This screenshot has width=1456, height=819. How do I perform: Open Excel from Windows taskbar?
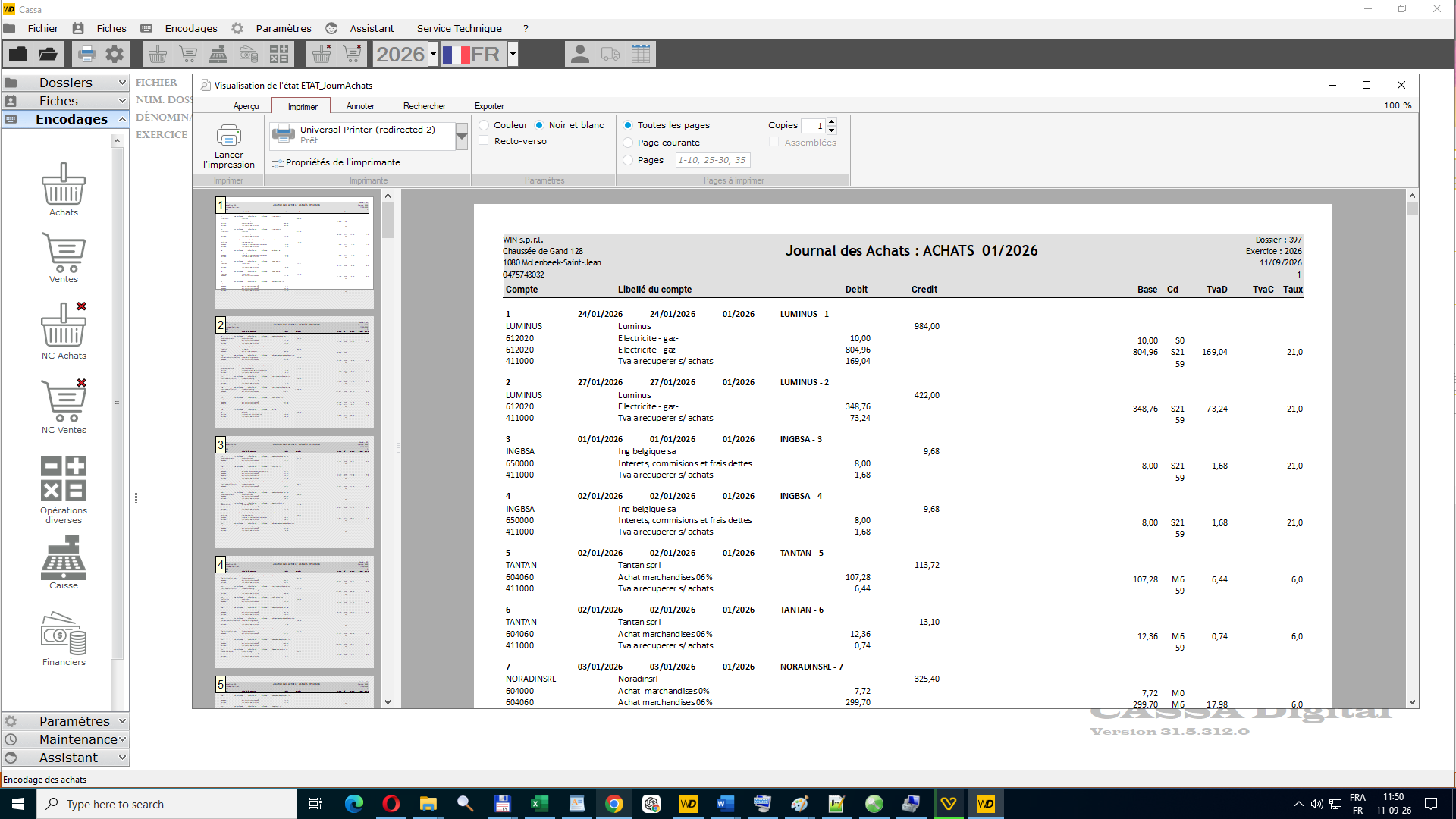tap(540, 804)
